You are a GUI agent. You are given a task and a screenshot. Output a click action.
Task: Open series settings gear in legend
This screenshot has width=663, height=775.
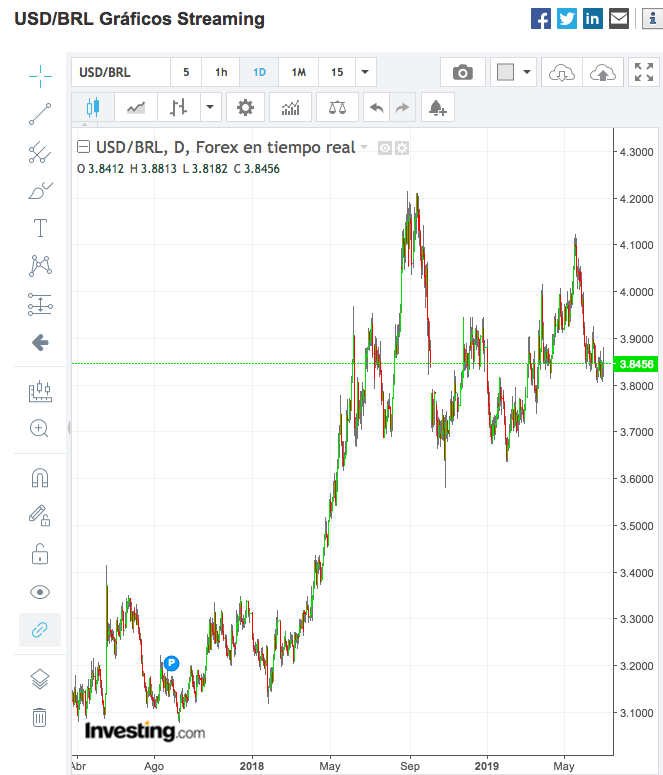click(x=402, y=148)
